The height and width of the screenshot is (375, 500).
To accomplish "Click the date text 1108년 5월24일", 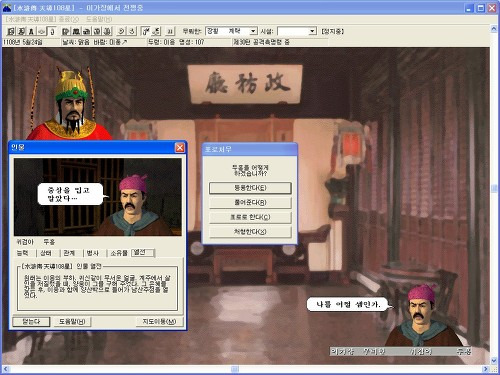I will pos(23,42).
